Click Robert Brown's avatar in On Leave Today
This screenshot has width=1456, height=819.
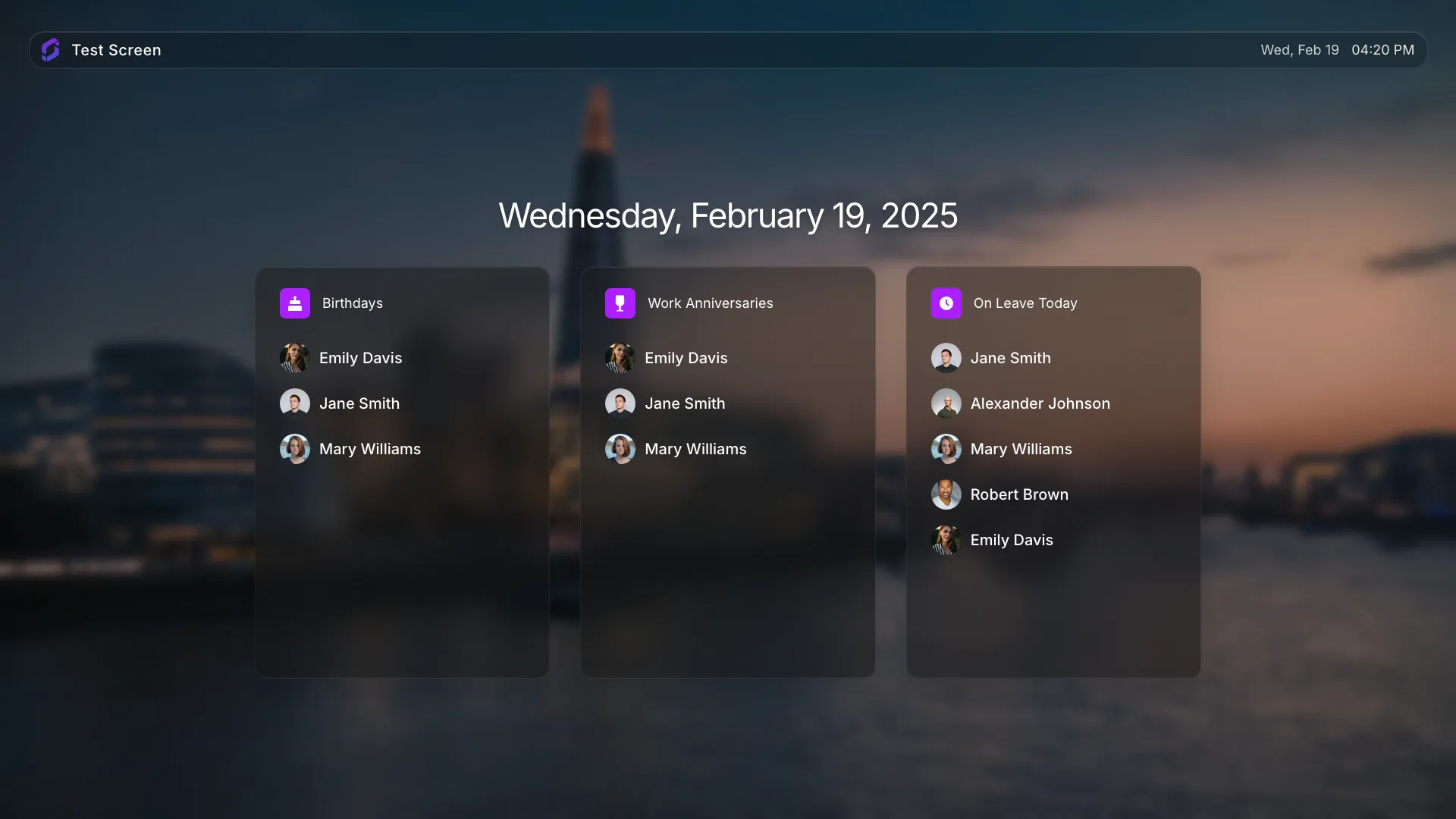point(946,494)
